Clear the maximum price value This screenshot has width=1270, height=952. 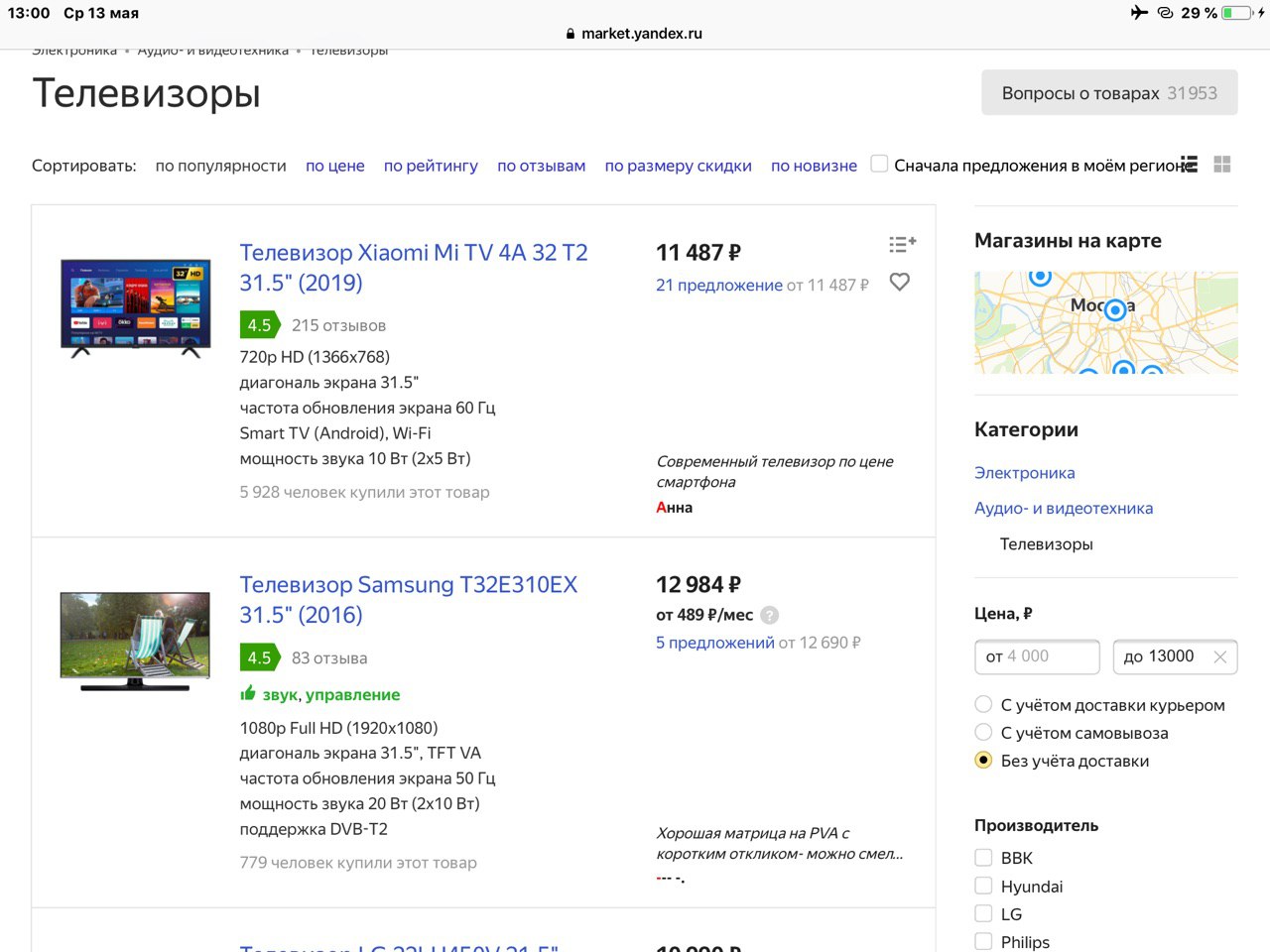pos(1220,656)
